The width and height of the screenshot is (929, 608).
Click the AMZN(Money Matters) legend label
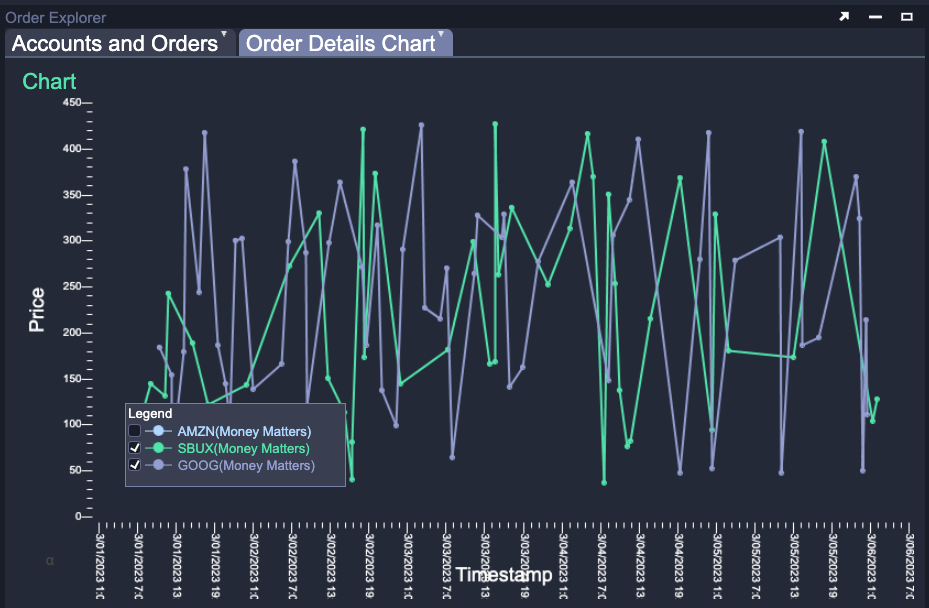244,431
